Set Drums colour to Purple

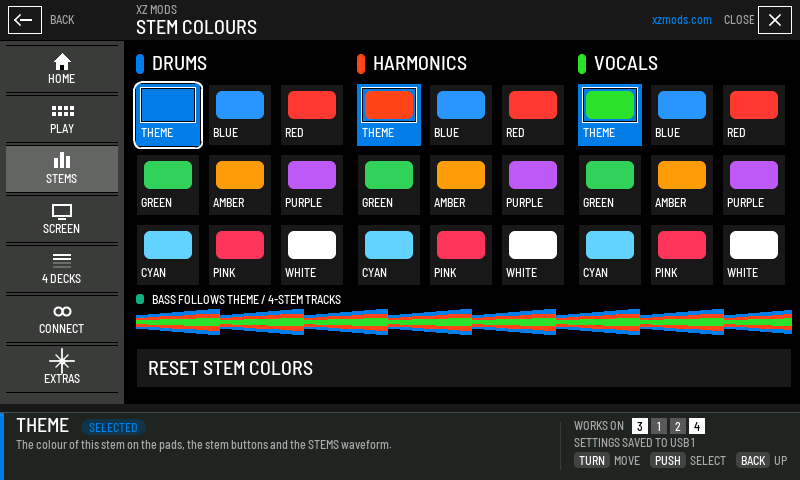tap(312, 185)
